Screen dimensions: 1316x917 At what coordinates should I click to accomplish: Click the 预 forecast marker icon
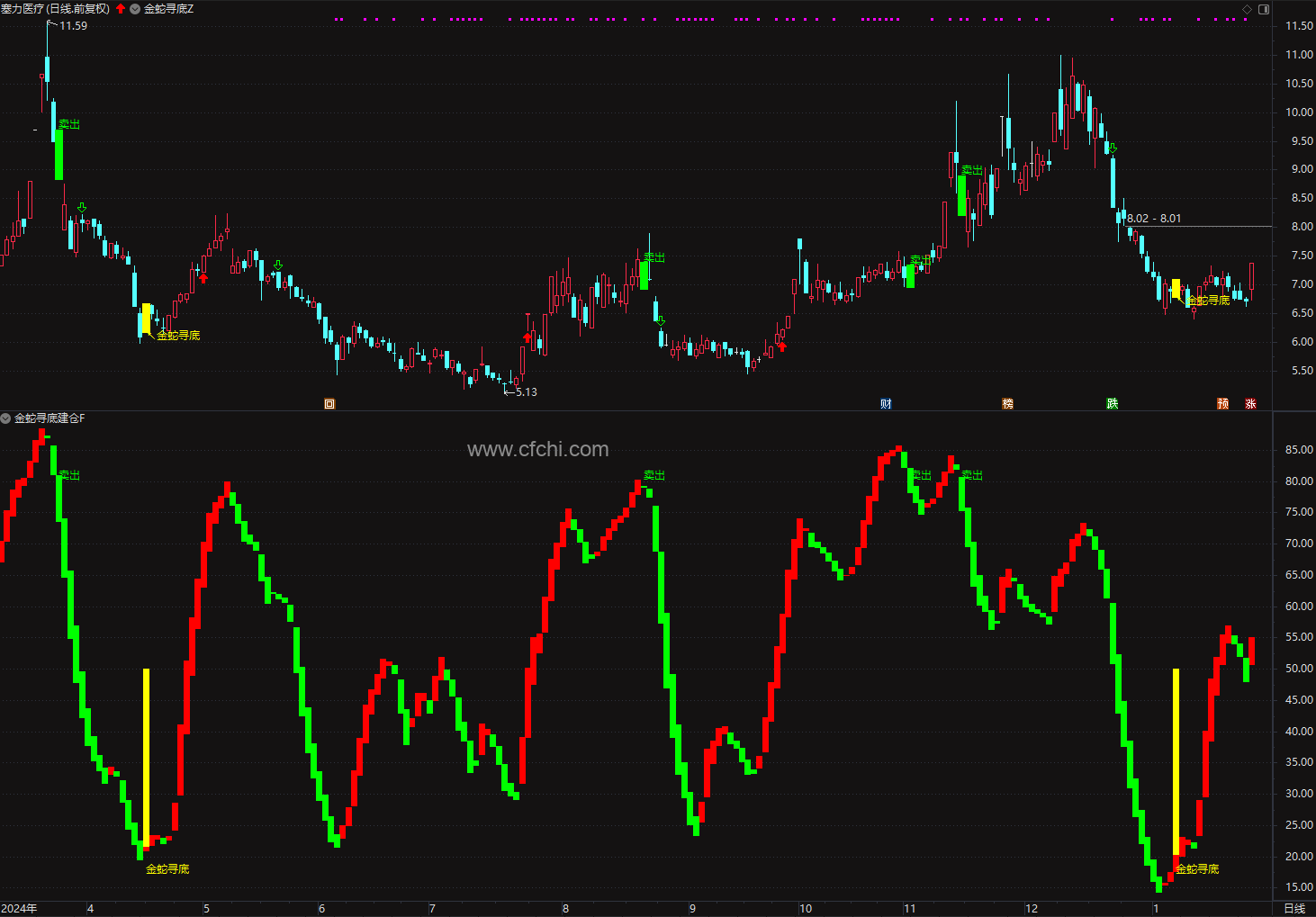tap(1222, 404)
